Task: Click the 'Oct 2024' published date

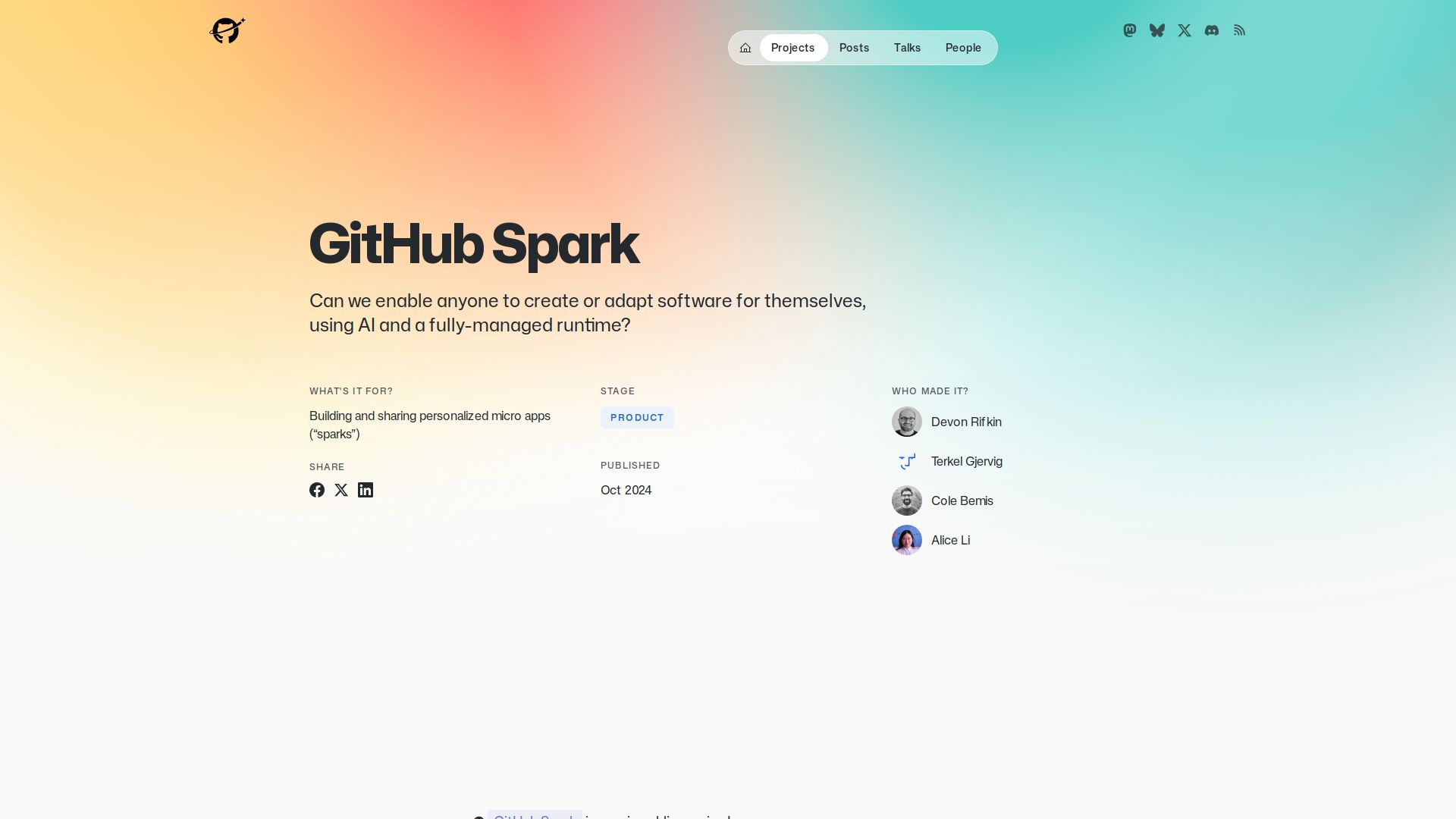Action: pos(626,490)
